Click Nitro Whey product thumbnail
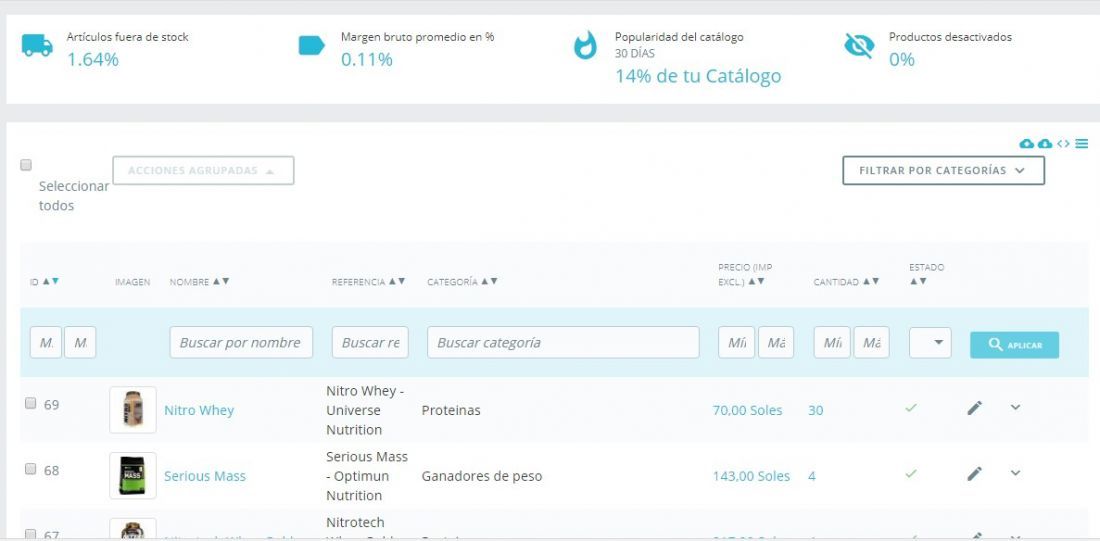Viewport: 1100px width, 541px height. pos(133,410)
